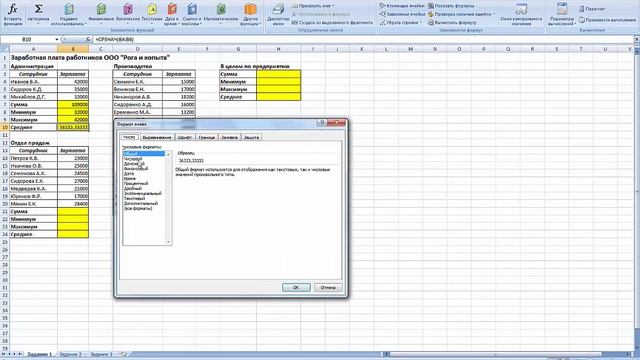640x360 pixels.
Task: Select Денежный in number formats list
Action: click(x=134, y=163)
